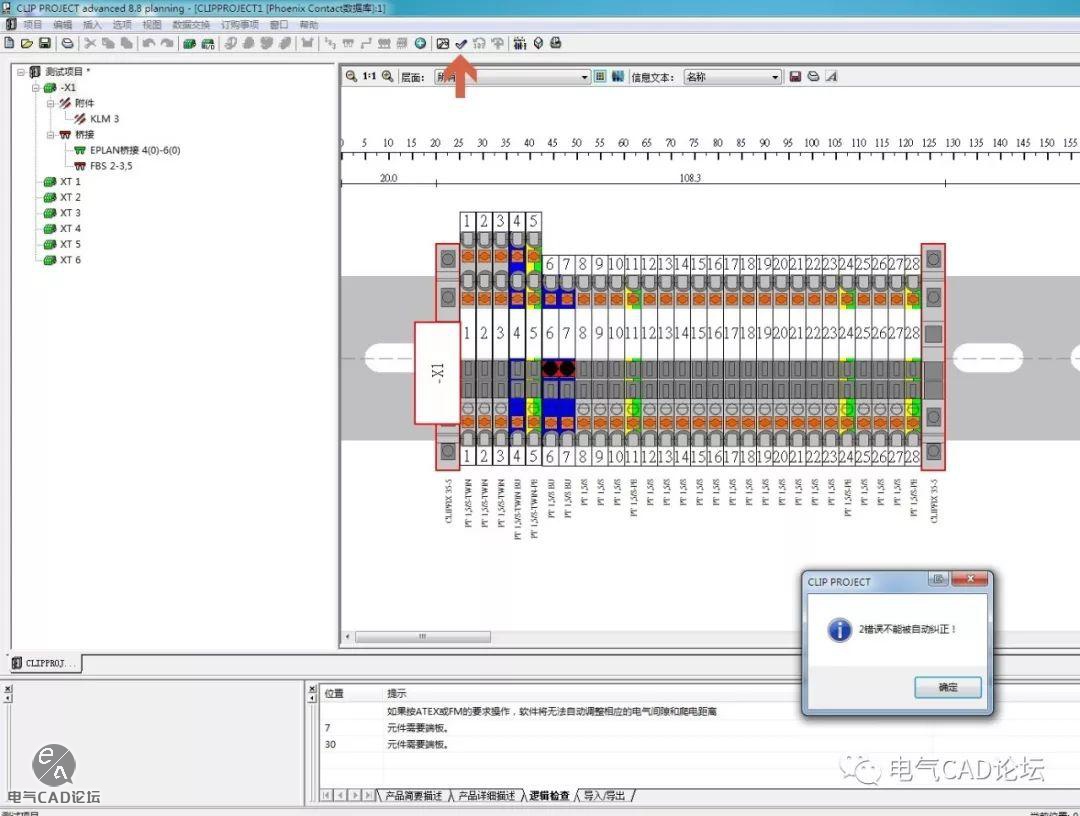Click the first green terminal strip toolbar icon
The image size is (1080, 816).
(189, 43)
